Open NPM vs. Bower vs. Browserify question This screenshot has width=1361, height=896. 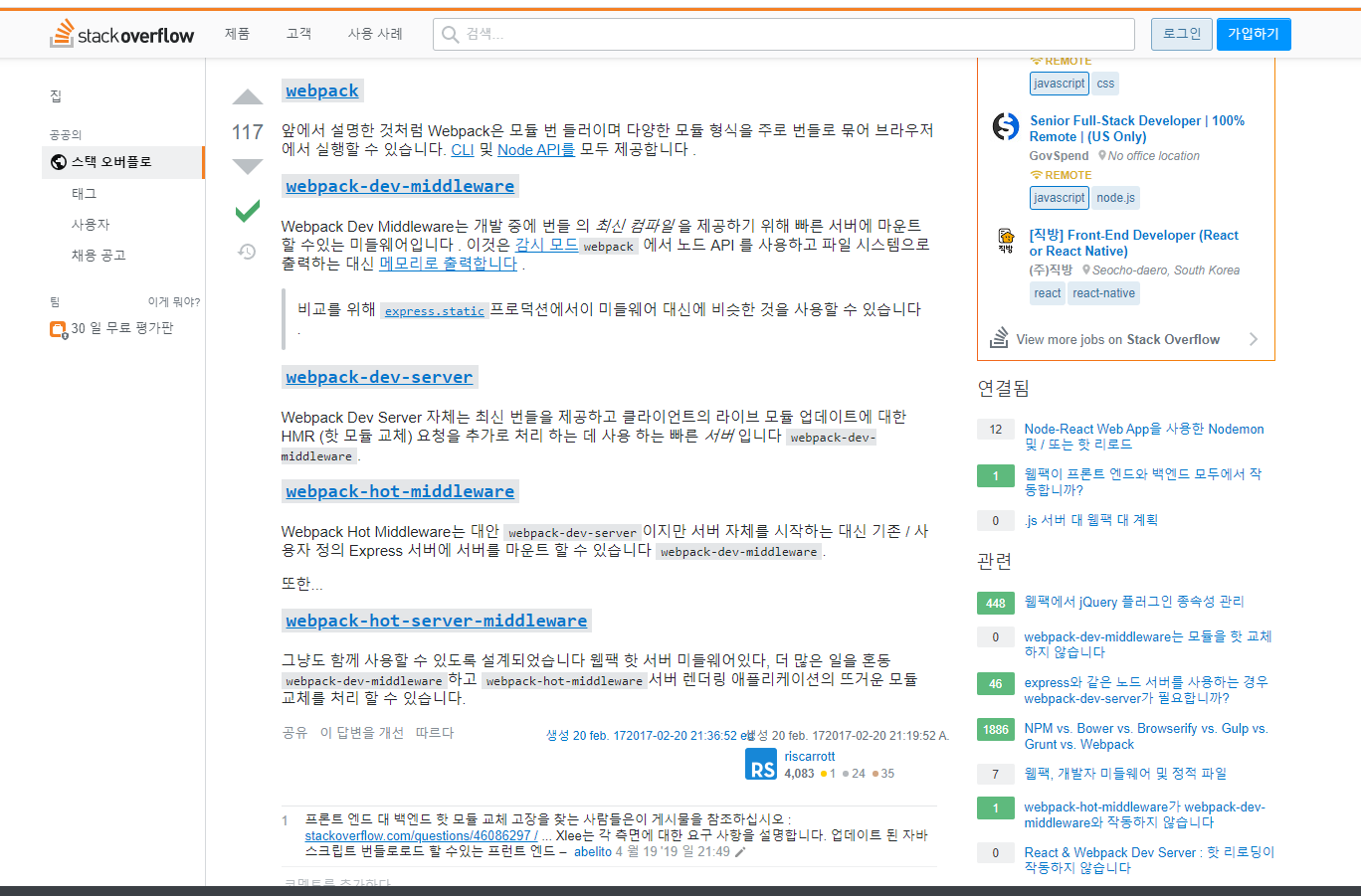tap(1146, 736)
